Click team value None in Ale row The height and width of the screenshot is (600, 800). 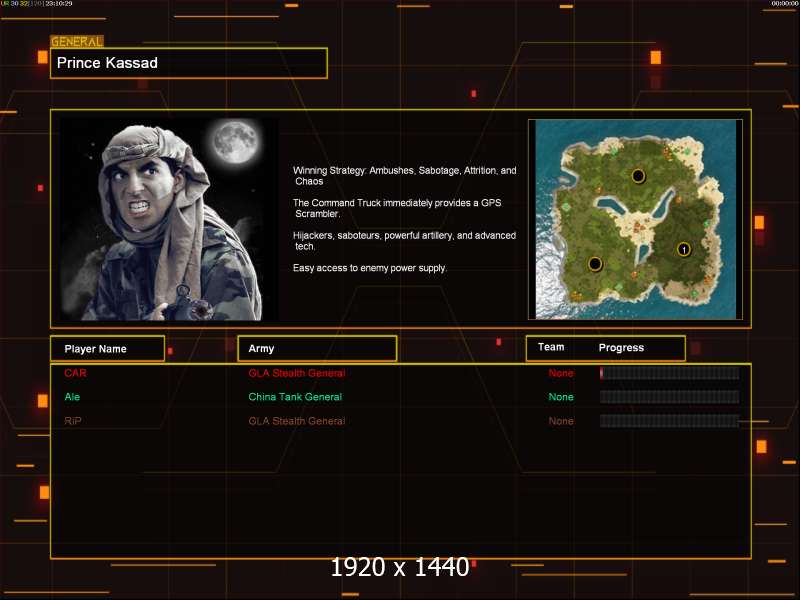[x=561, y=397]
